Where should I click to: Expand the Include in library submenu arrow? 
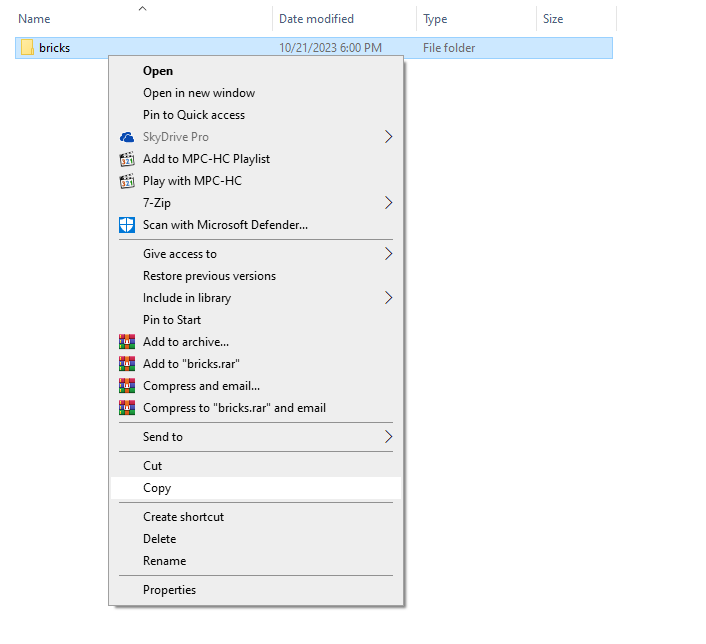click(388, 298)
